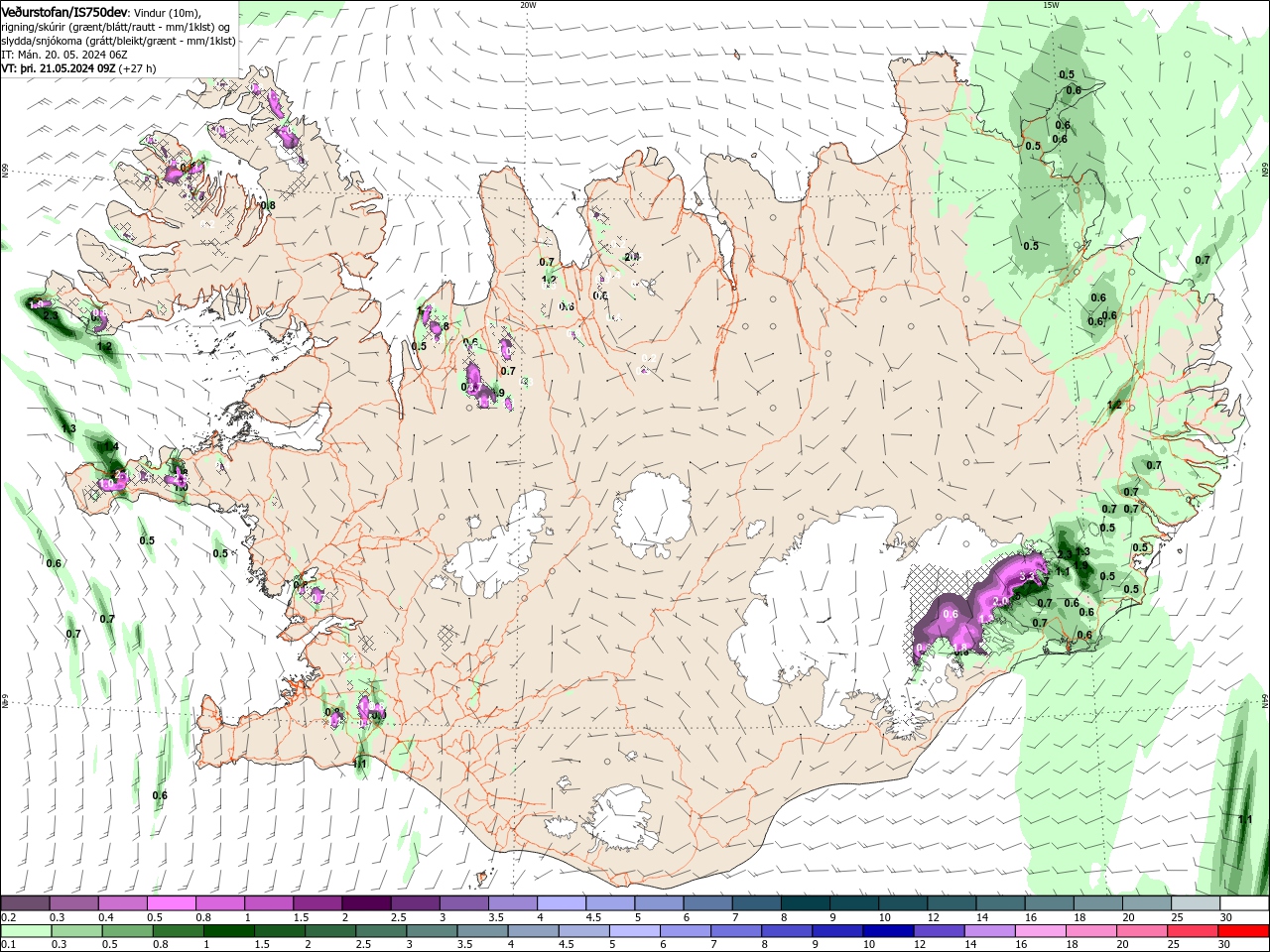Click the '3.5' label under the lower legend row
Image resolution: width=1270 pixels, height=952 pixels.
click(x=463, y=945)
